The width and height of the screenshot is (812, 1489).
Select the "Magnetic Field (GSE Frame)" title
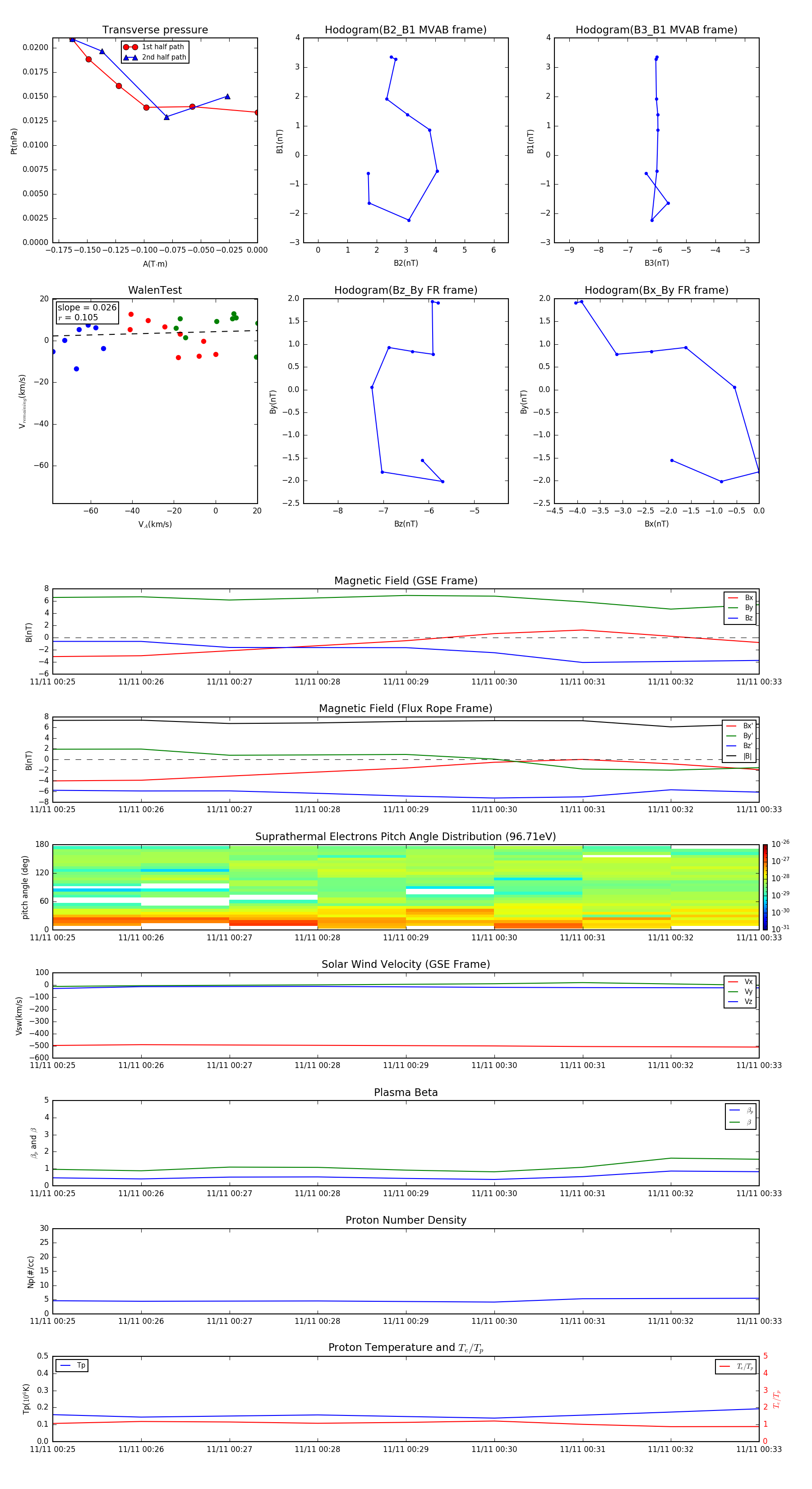[406, 580]
